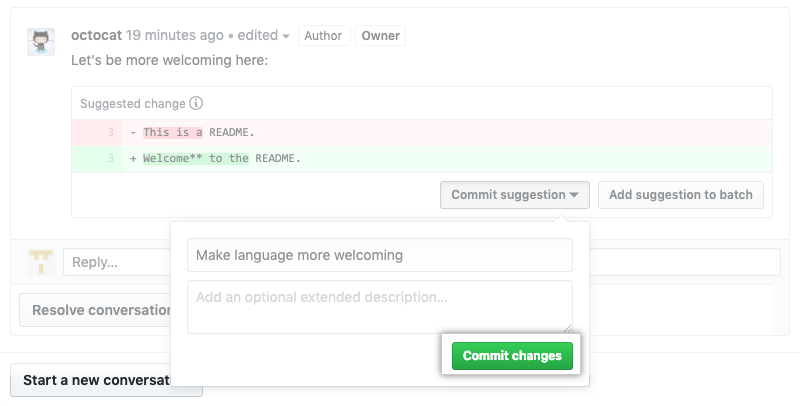Click the Start a new conversation button
Screen dimensions: 800x406
[95, 380]
